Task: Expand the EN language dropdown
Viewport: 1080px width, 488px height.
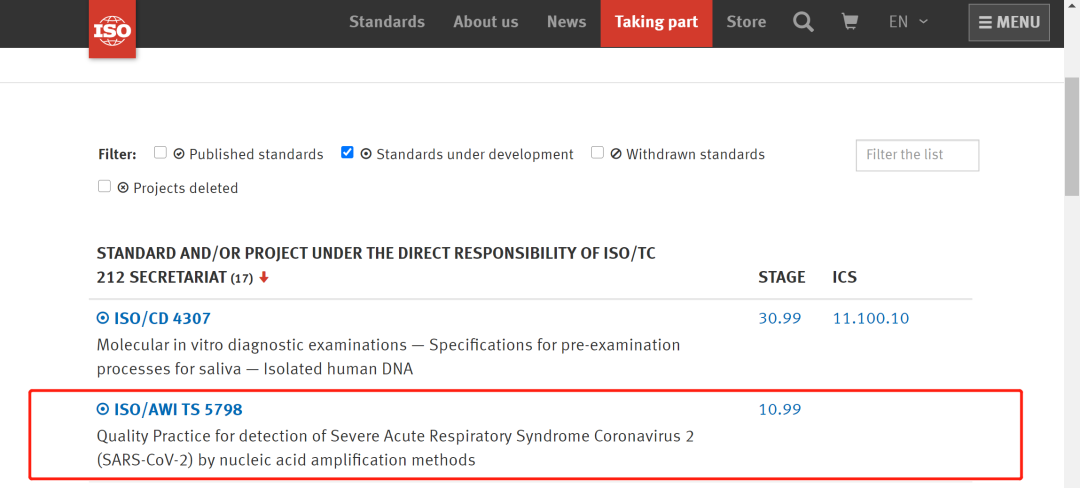Action: (x=908, y=22)
